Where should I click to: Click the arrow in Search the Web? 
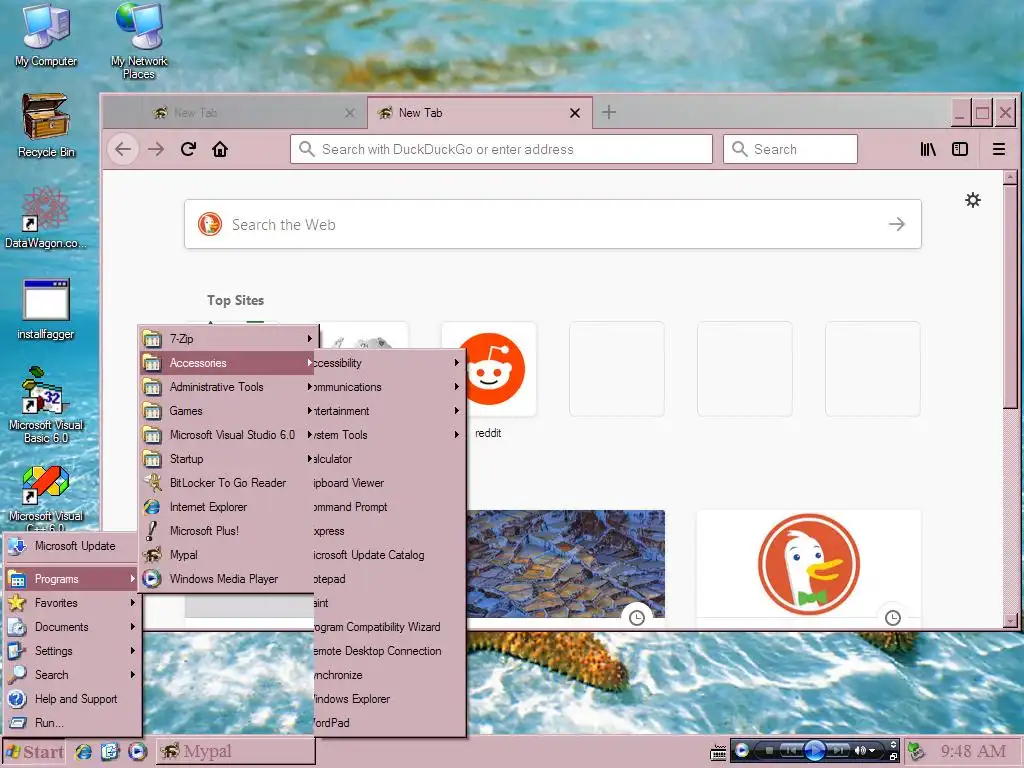(897, 224)
